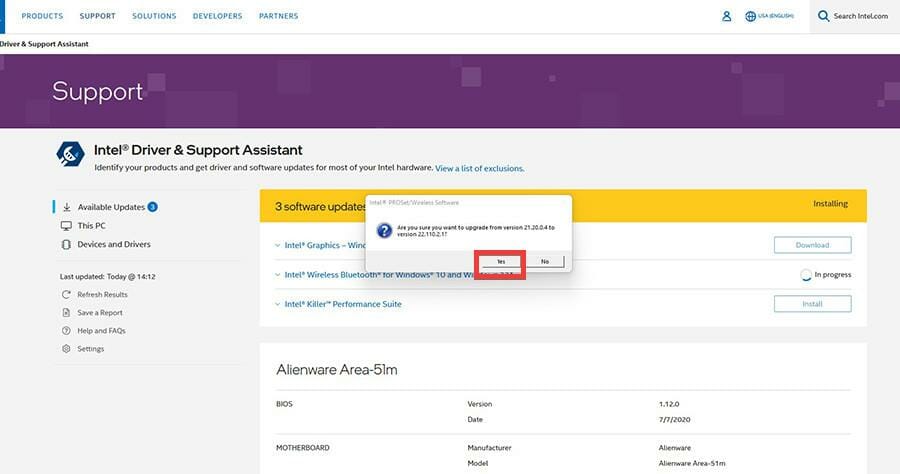Click the user account profile icon
900x474 pixels.
coord(727,16)
